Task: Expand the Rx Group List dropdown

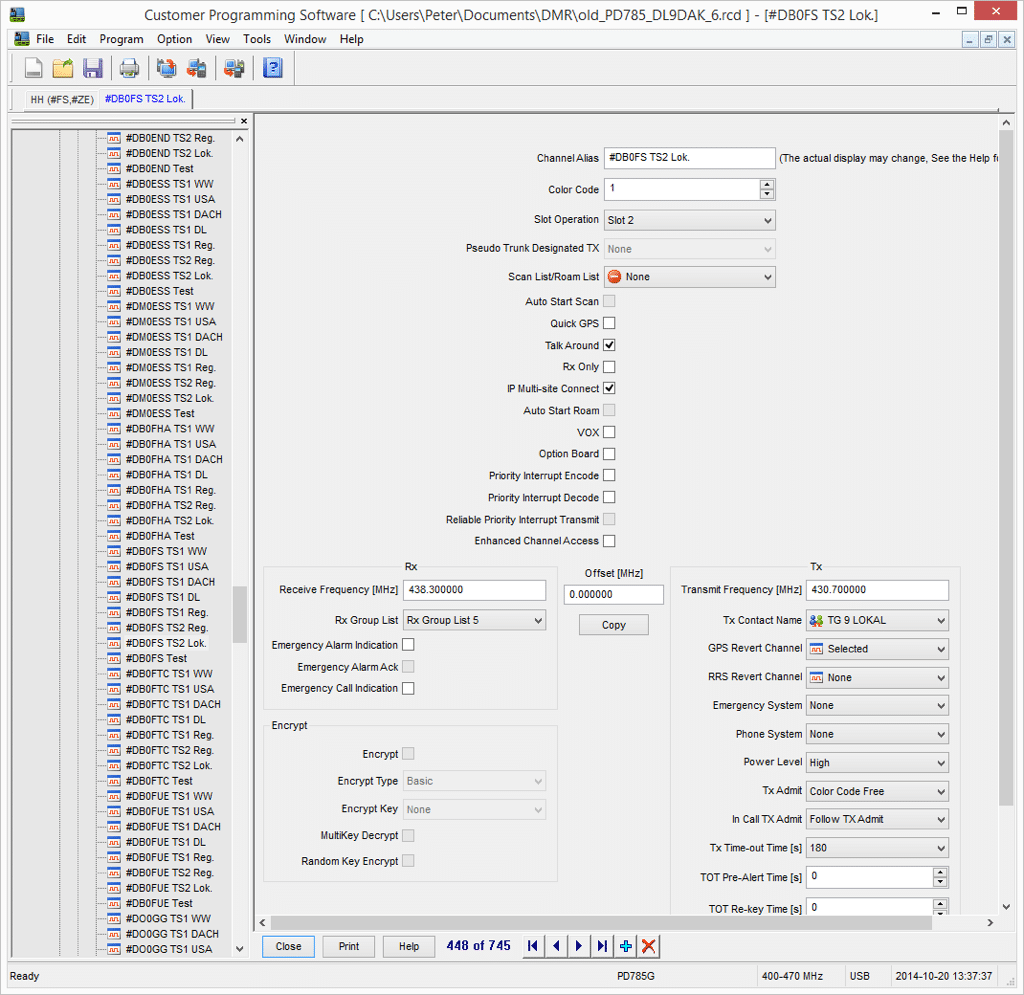Action: 474,620
